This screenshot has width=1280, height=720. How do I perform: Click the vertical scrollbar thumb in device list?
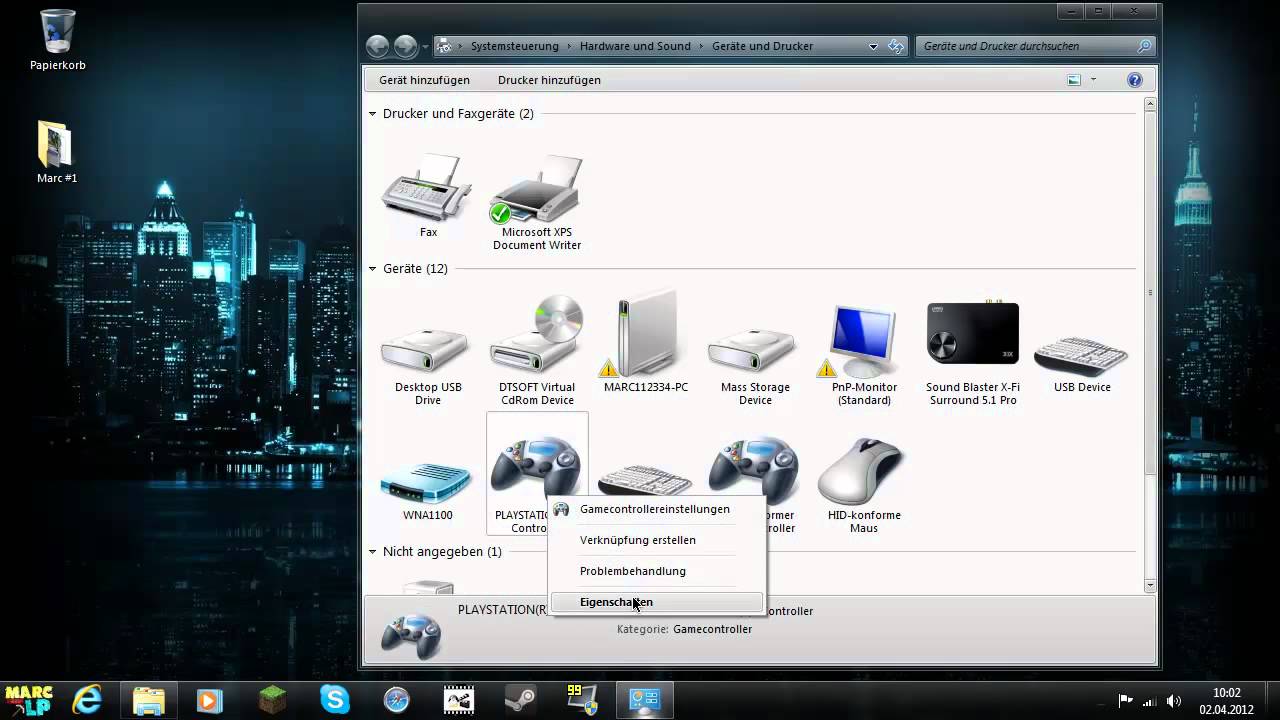(x=1150, y=292)
